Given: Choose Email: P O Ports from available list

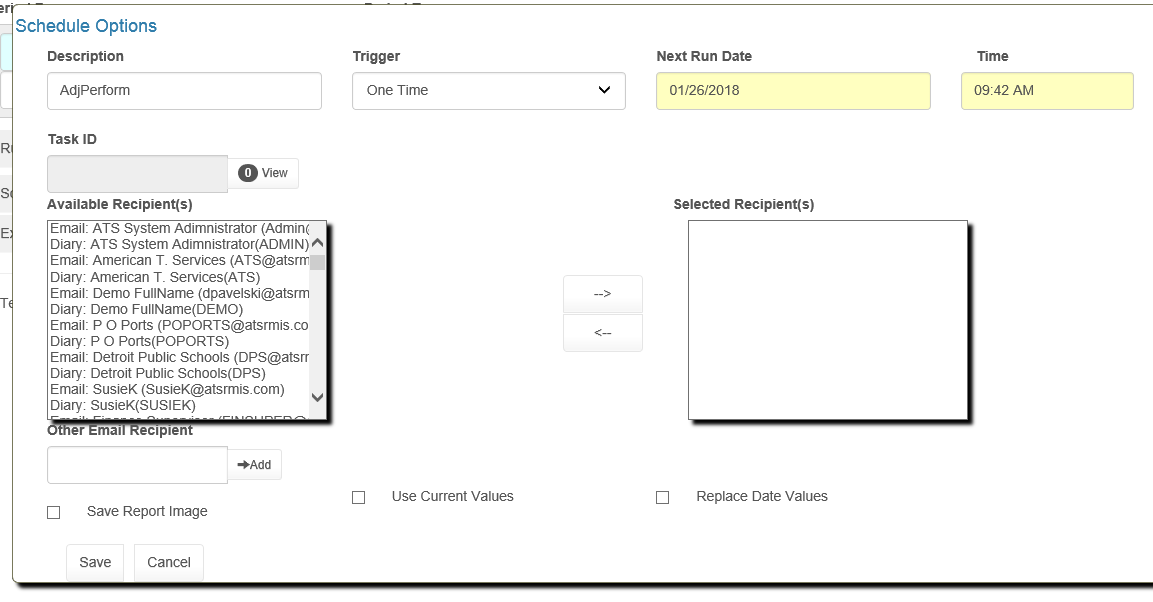Looking at the screenshot, I should [180, 325].
